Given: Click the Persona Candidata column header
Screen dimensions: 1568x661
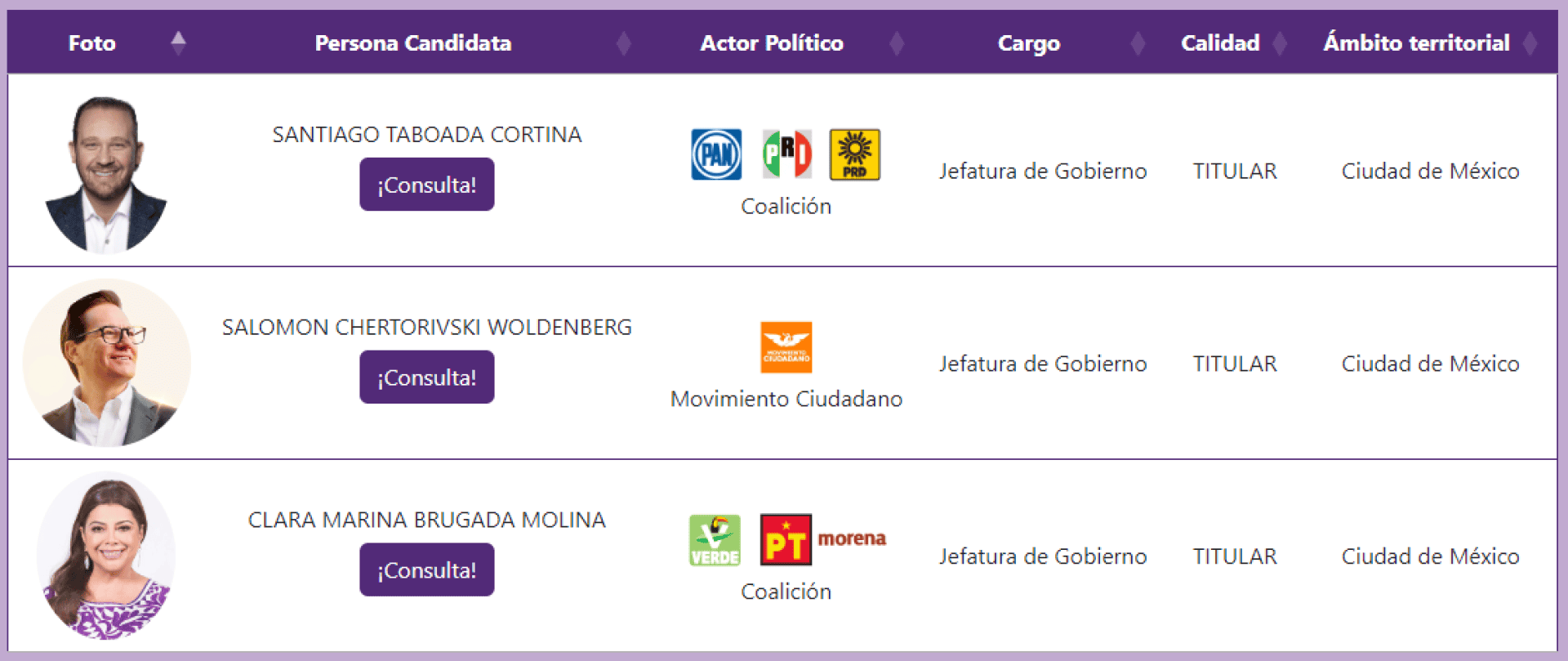Looking at the screenshot, I should (x=413, y=42).
